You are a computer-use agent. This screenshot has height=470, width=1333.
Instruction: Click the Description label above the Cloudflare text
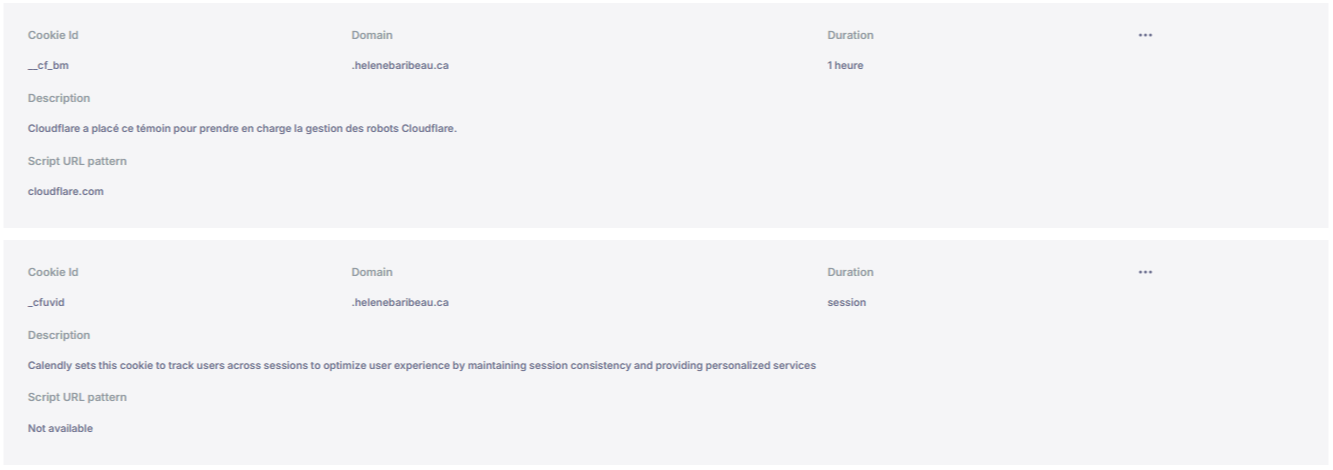pos(58,98)
